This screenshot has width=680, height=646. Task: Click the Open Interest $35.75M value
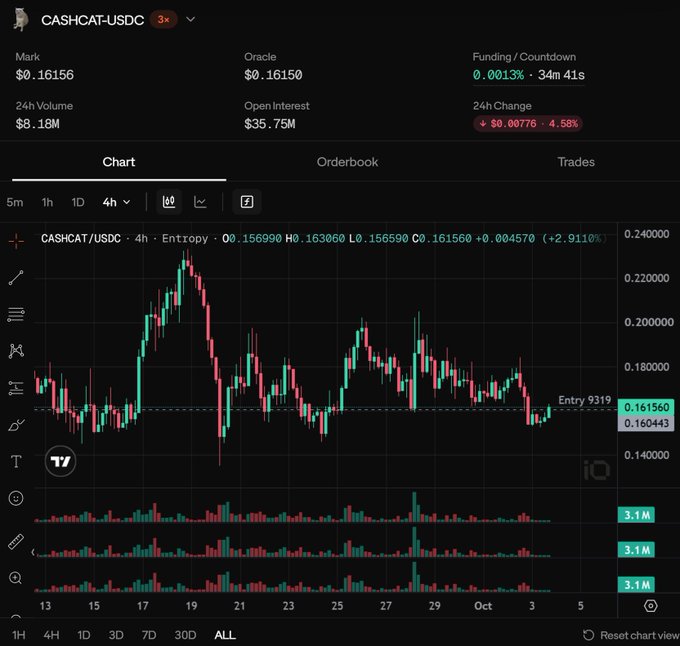[269, 124]
